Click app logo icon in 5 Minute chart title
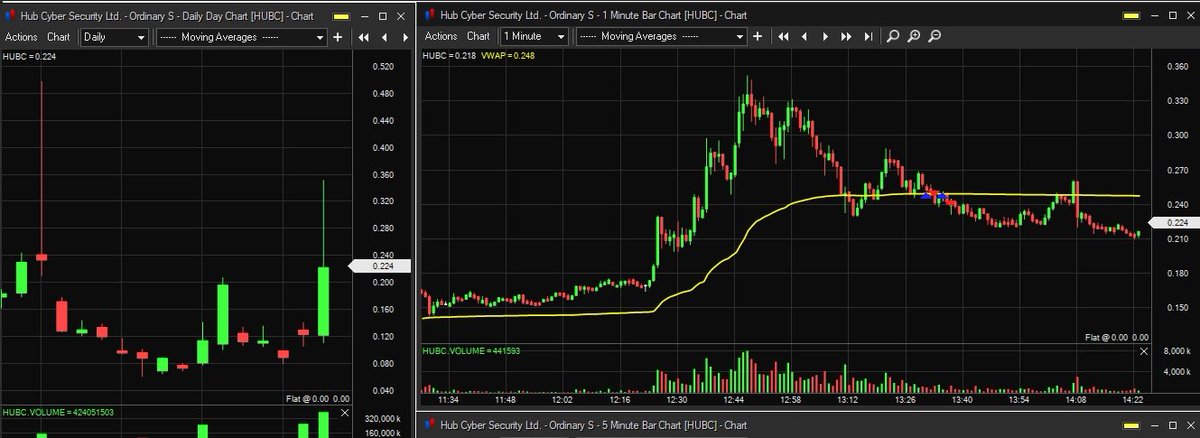Image resolution: width=1200 pixels, height=438 pixels. pyautogui.click(x=429, y=425)
